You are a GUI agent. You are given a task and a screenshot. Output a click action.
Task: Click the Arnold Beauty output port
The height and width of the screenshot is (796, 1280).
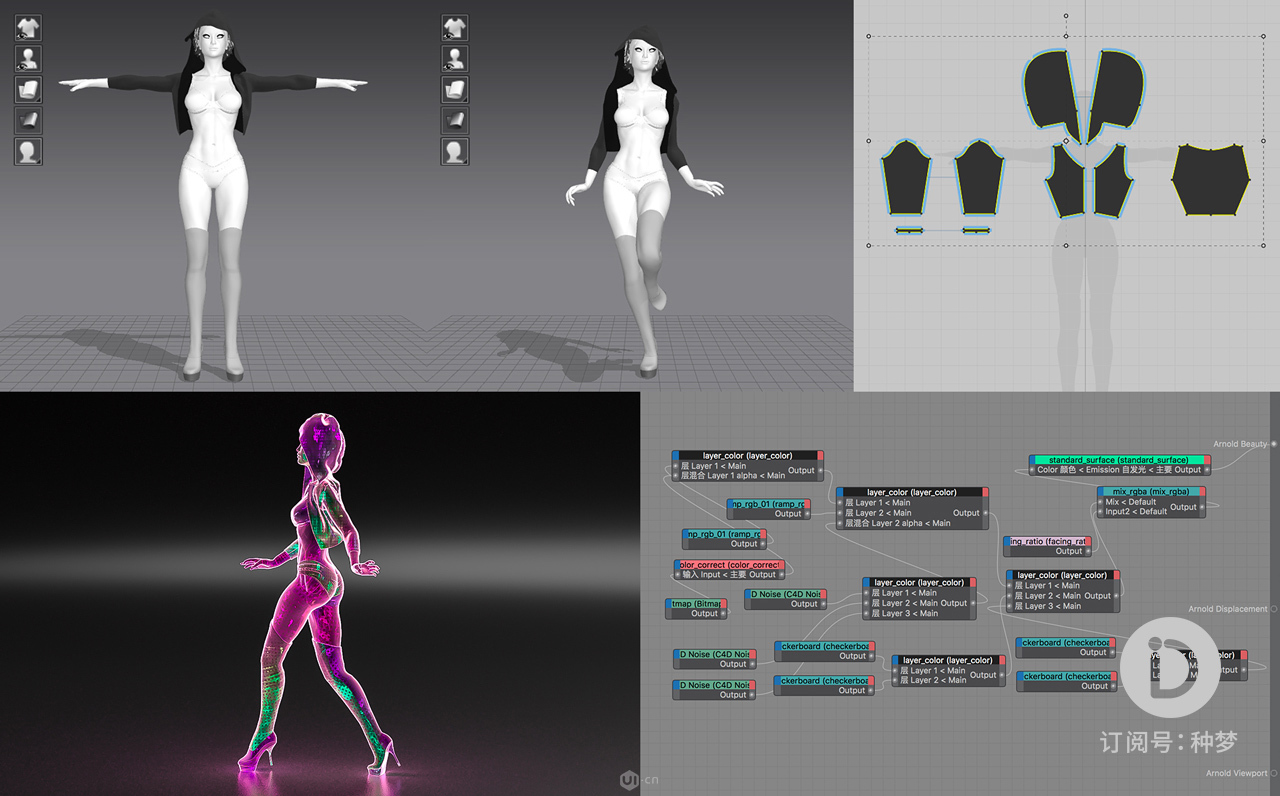(1273, 444)
